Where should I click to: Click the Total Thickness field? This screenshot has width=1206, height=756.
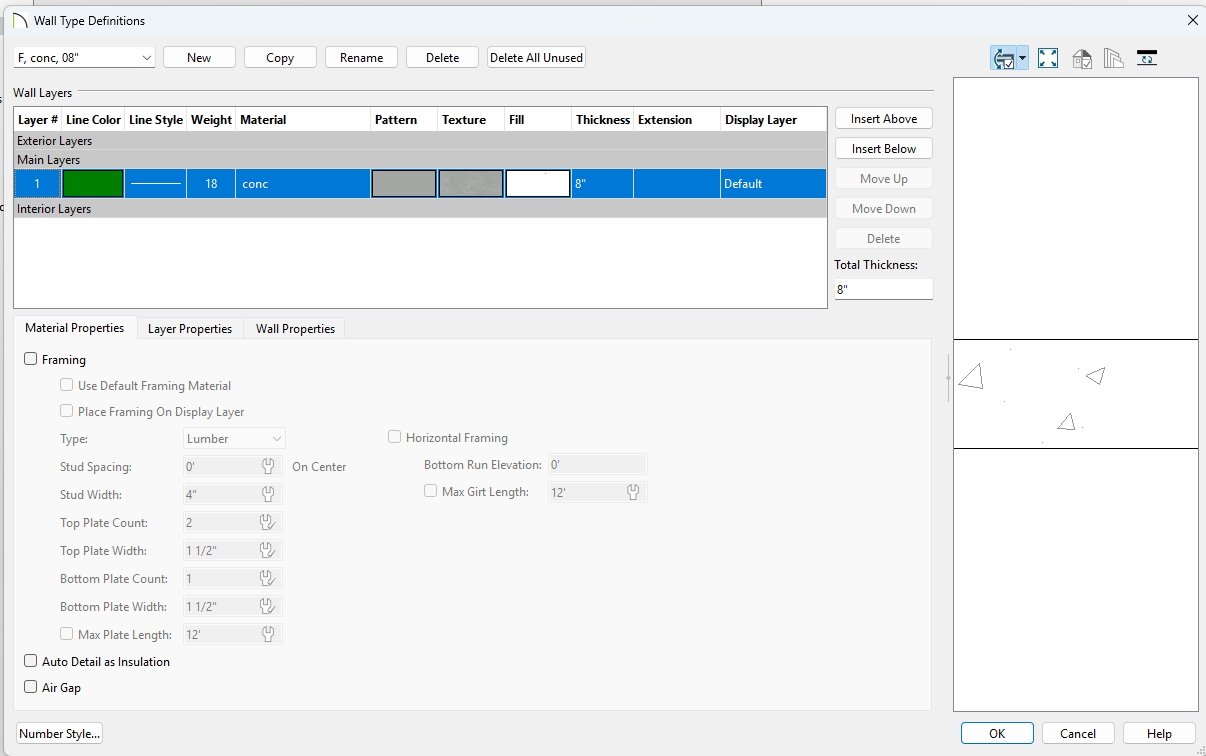pyautogui.click(x=884, y=289)
